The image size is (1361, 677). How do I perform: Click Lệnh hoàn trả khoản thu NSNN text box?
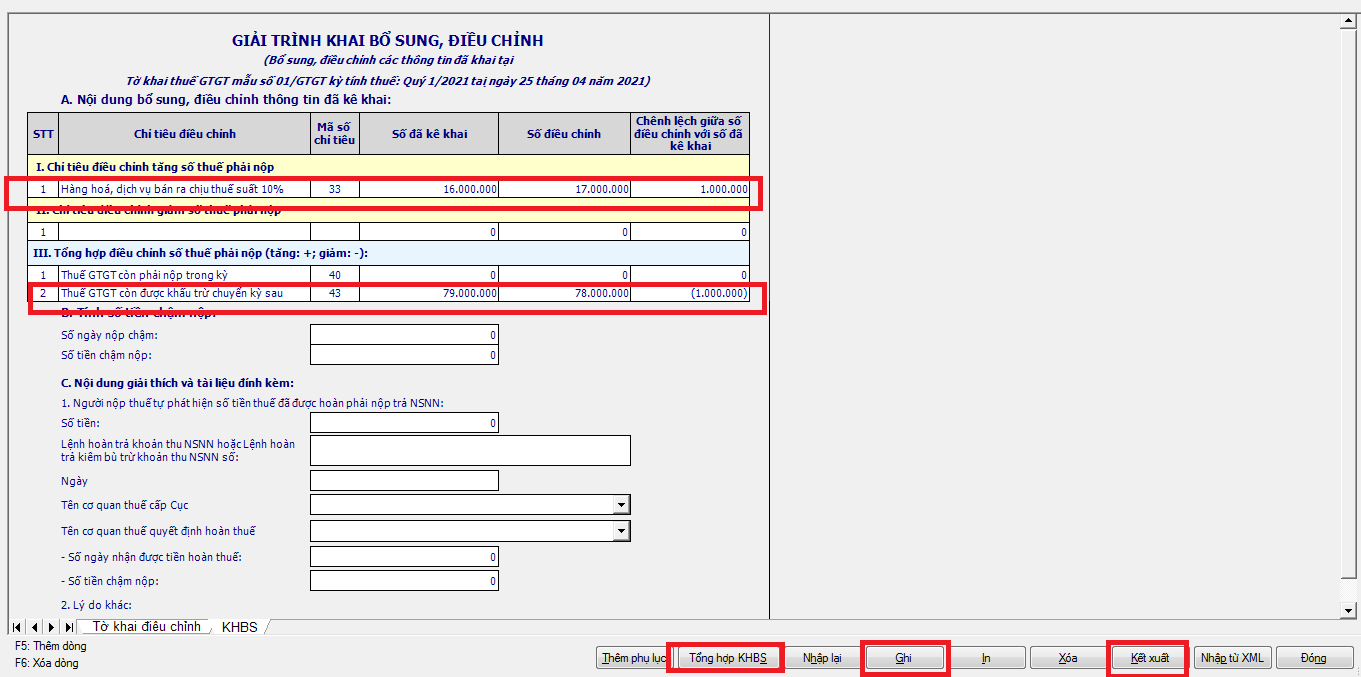(470, 450)
